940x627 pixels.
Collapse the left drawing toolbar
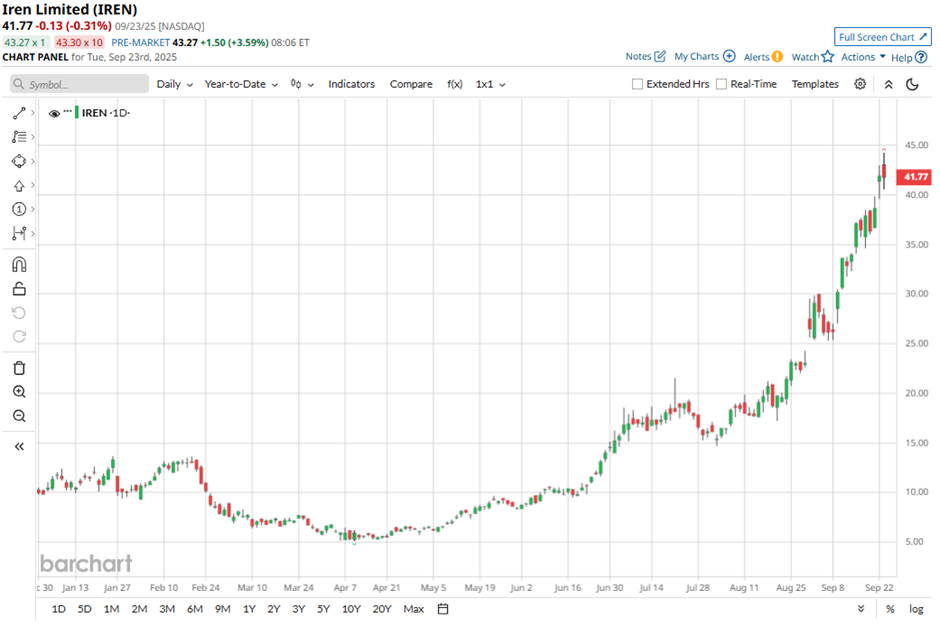coord(19,447)
